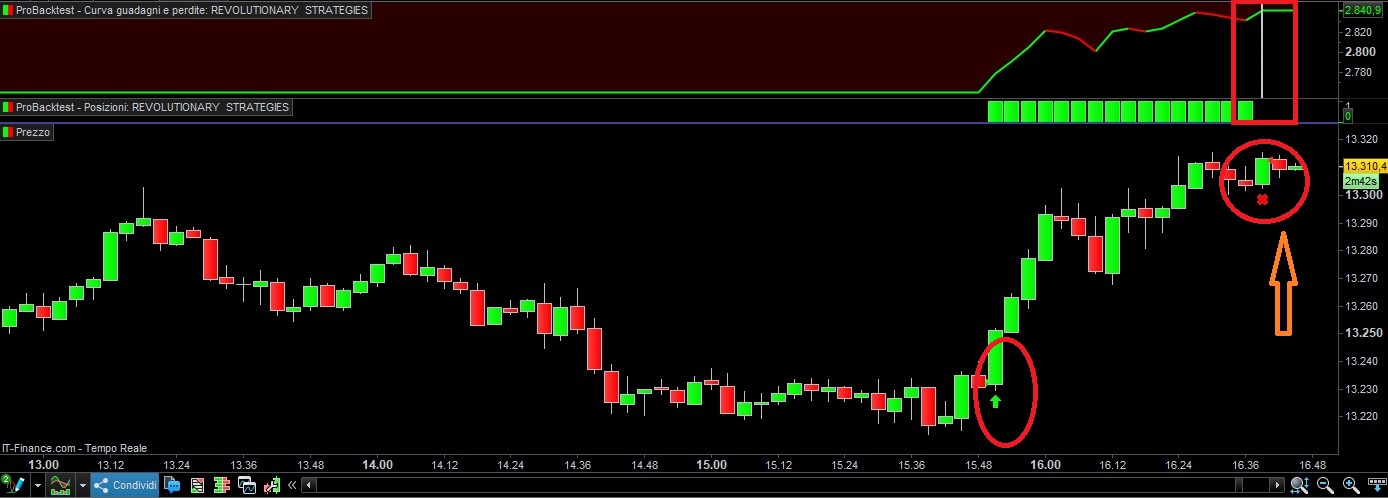Click the timeframe export arrow icon
Screen dimensions: 1388x498
click(1377, 485)
